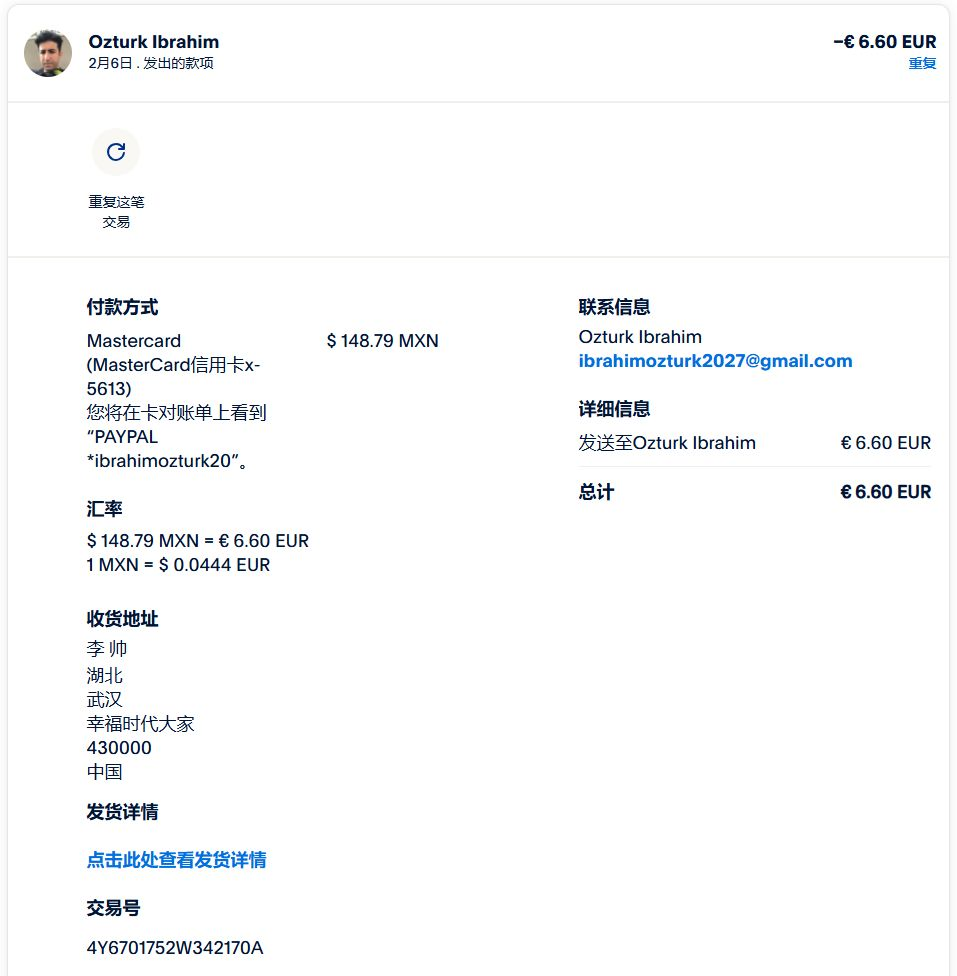This screenshot has width=957, height=976.
Task: Click the 交易号 heading
Action: 113,908
